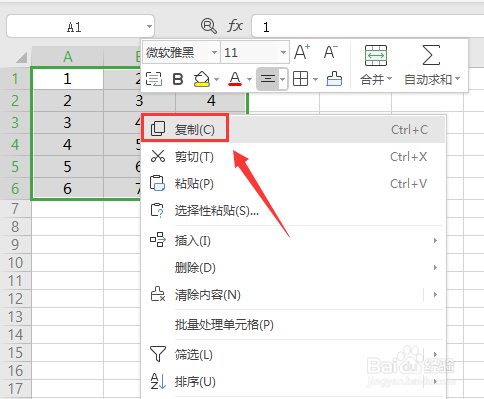484x399 pixels.
Task: Open fill color dropdown arrow
Action: (217, 79)
